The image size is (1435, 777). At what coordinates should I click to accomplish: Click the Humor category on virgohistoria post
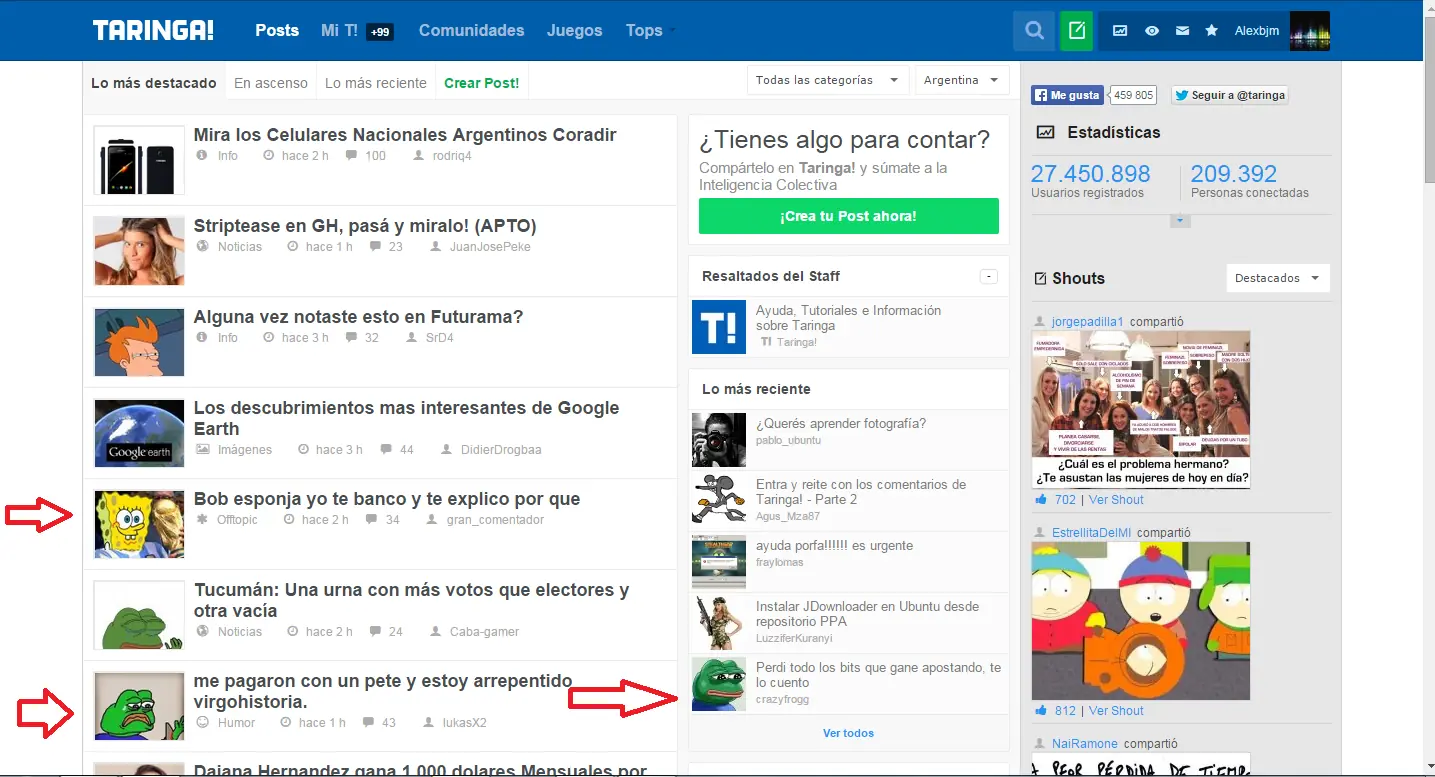pos(236,723)
